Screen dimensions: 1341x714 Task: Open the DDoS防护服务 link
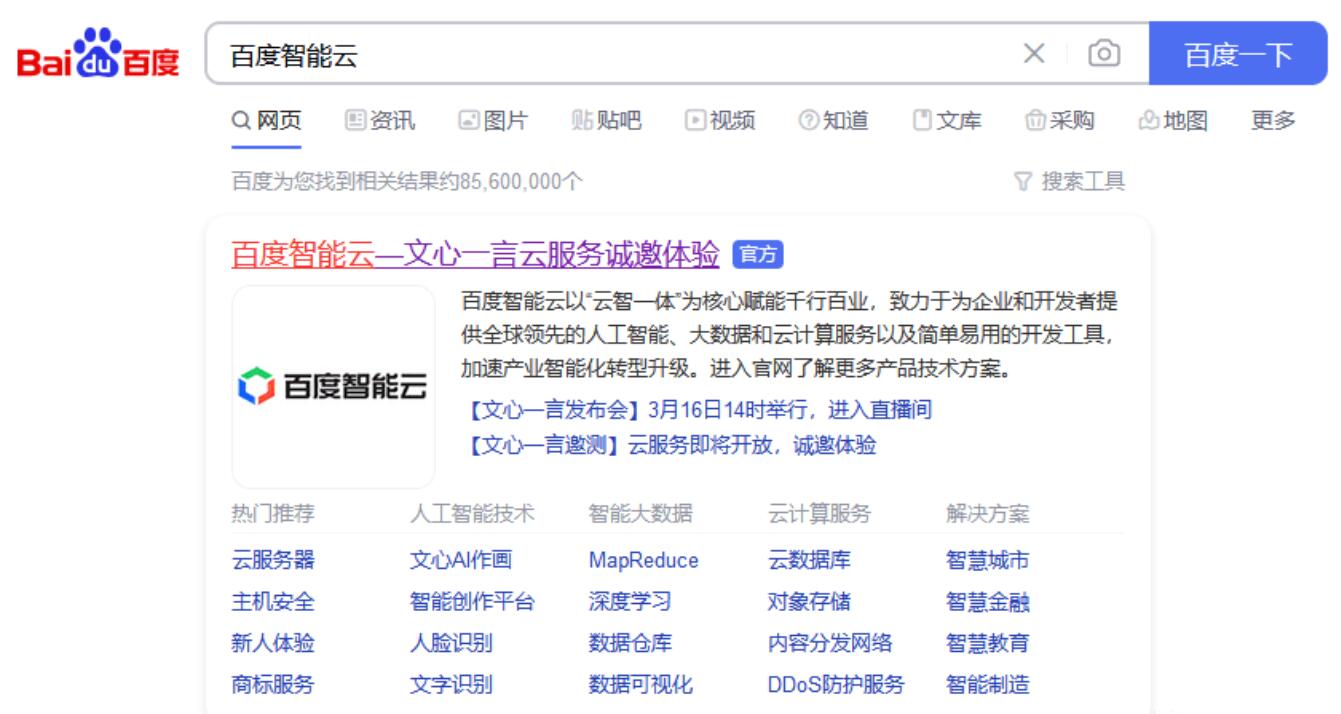[835, 685]
